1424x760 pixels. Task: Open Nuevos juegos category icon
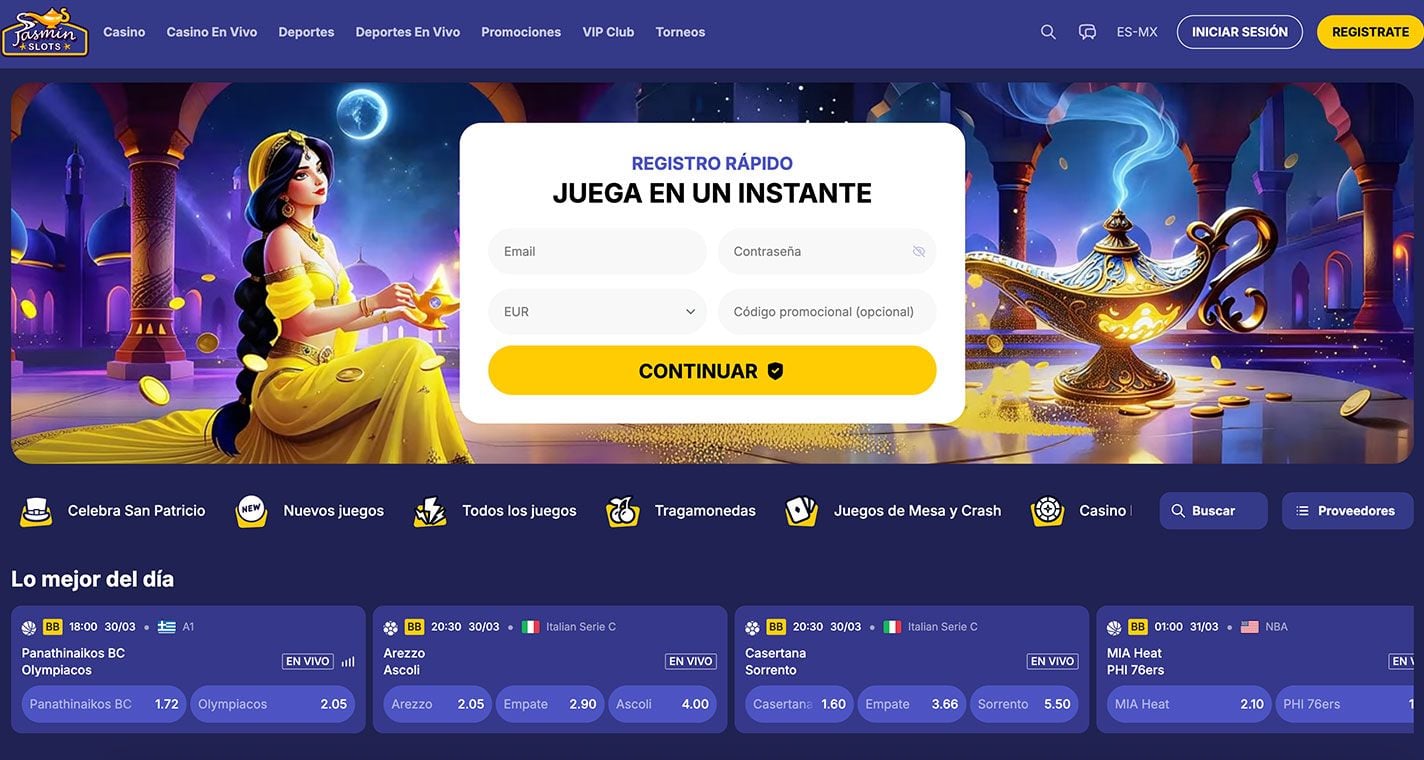(x=251, y=511)
